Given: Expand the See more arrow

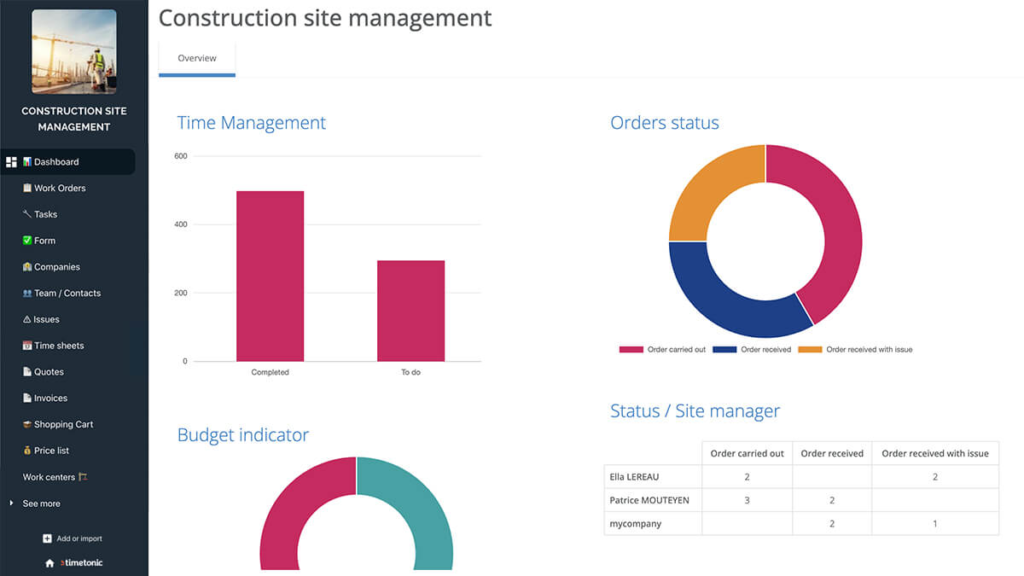Looking at the screenshot, I should (11, 504).
